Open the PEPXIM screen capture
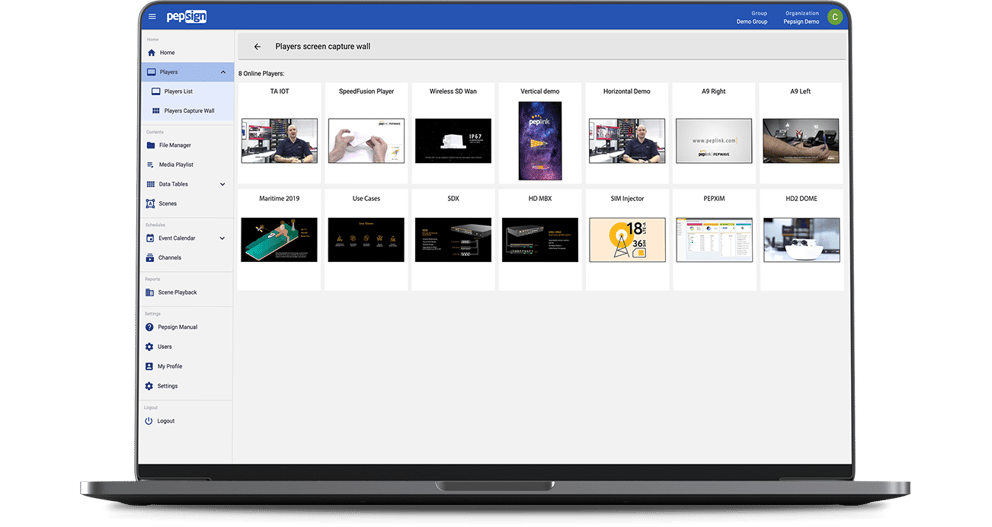Image resolution: width=992 pixels, height=527 pixels. coord(714,240)
